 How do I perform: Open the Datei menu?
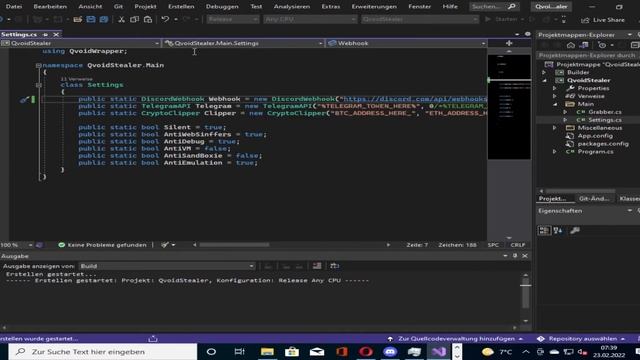coord(14,7)
